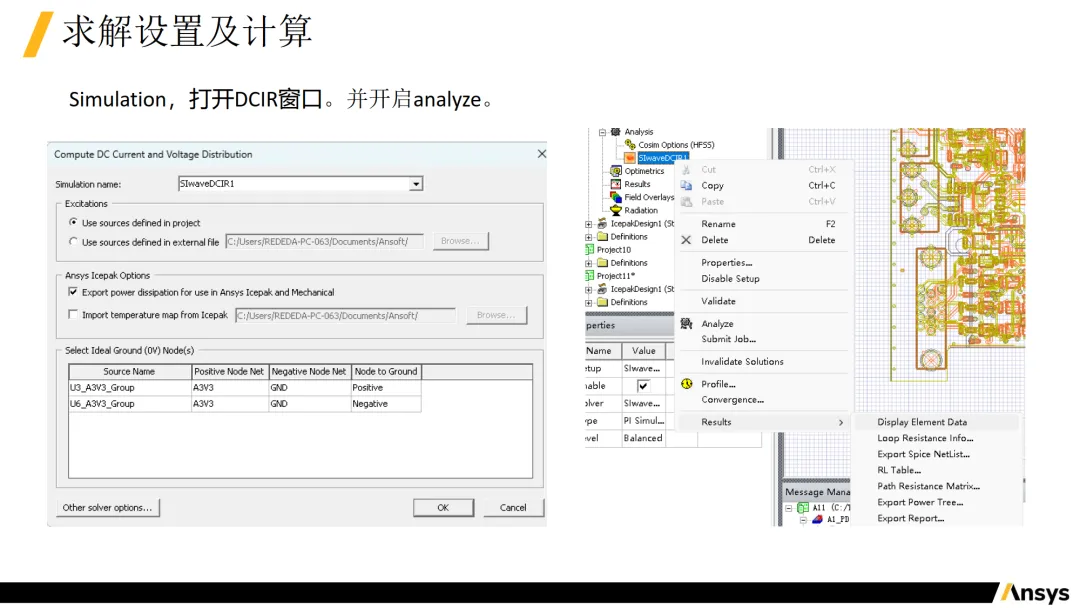The image size is (1080, 608).
Task: Expand IcepakDesign1 node right below Radiation
Action: click(x=588, y=224)
